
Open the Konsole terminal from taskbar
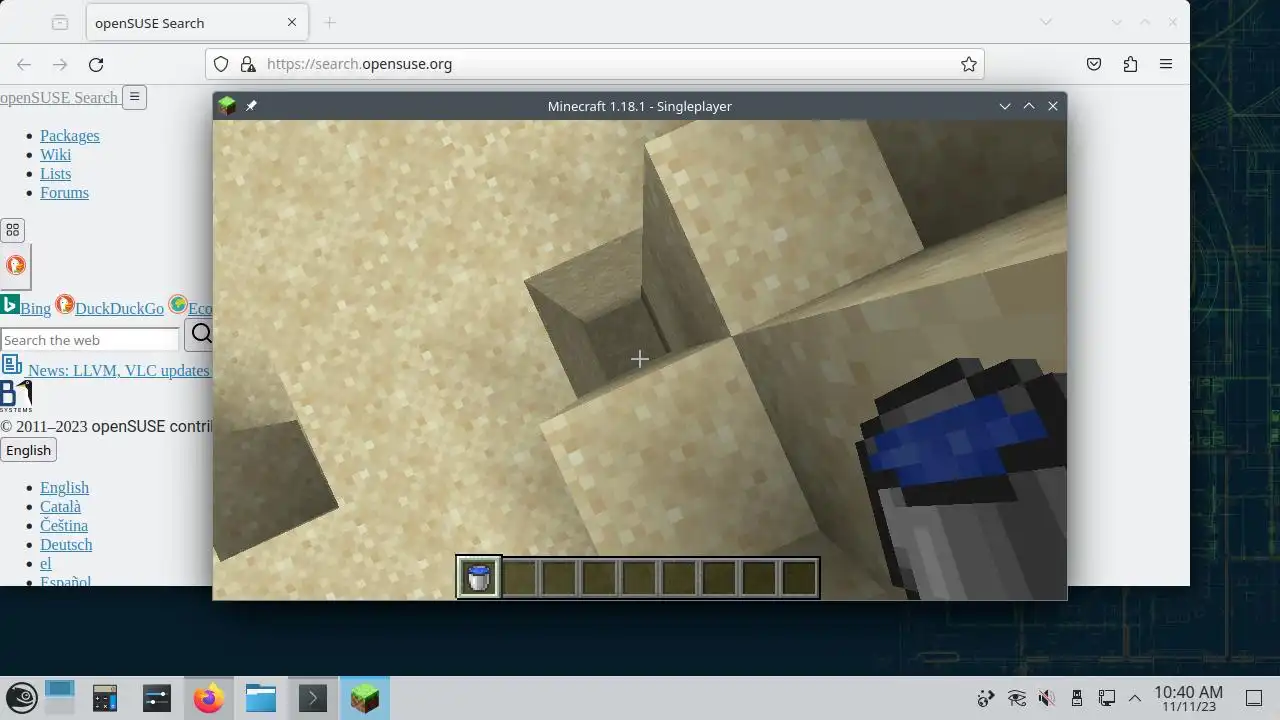[x=313, y=698]
